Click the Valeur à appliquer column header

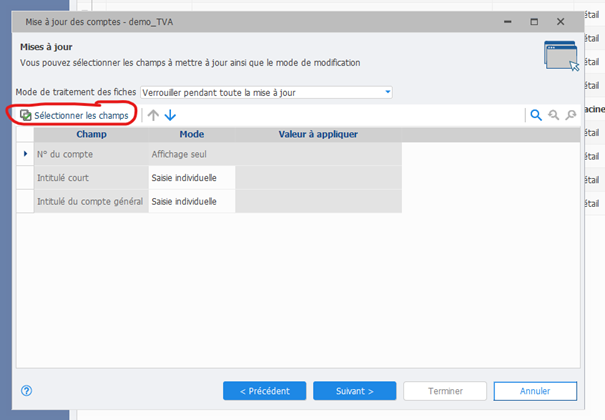click(317, 133)
